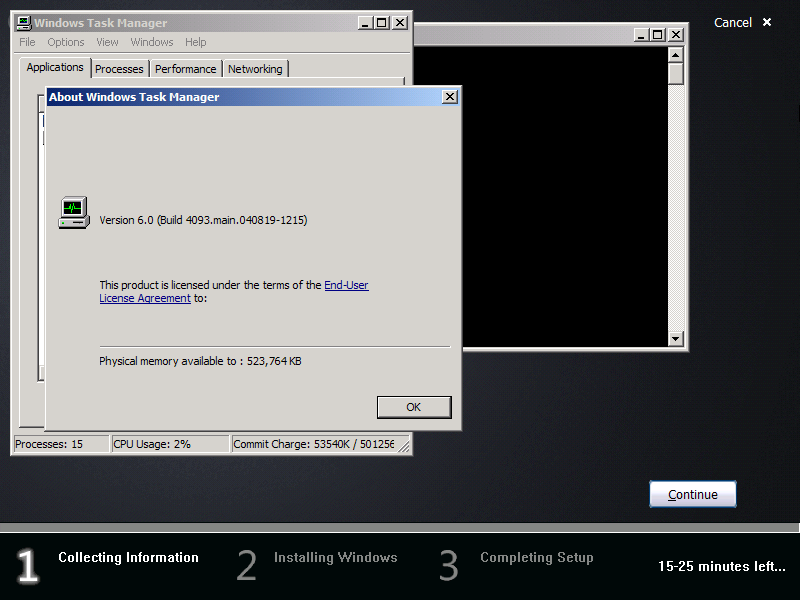Viewport: 800px width, 600px height.
Task: Click OK in the About dialog
Action: click(x=414, y=407)
